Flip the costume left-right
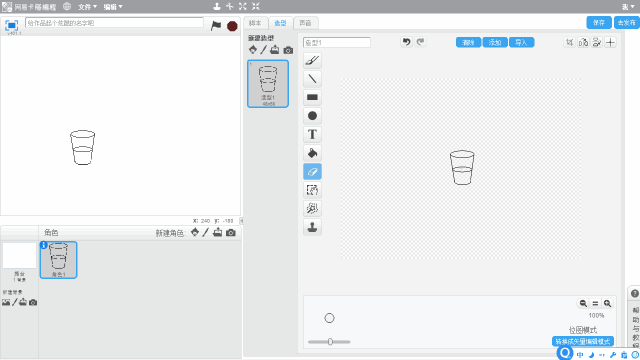640x360 pixels. tap(583, 42)
